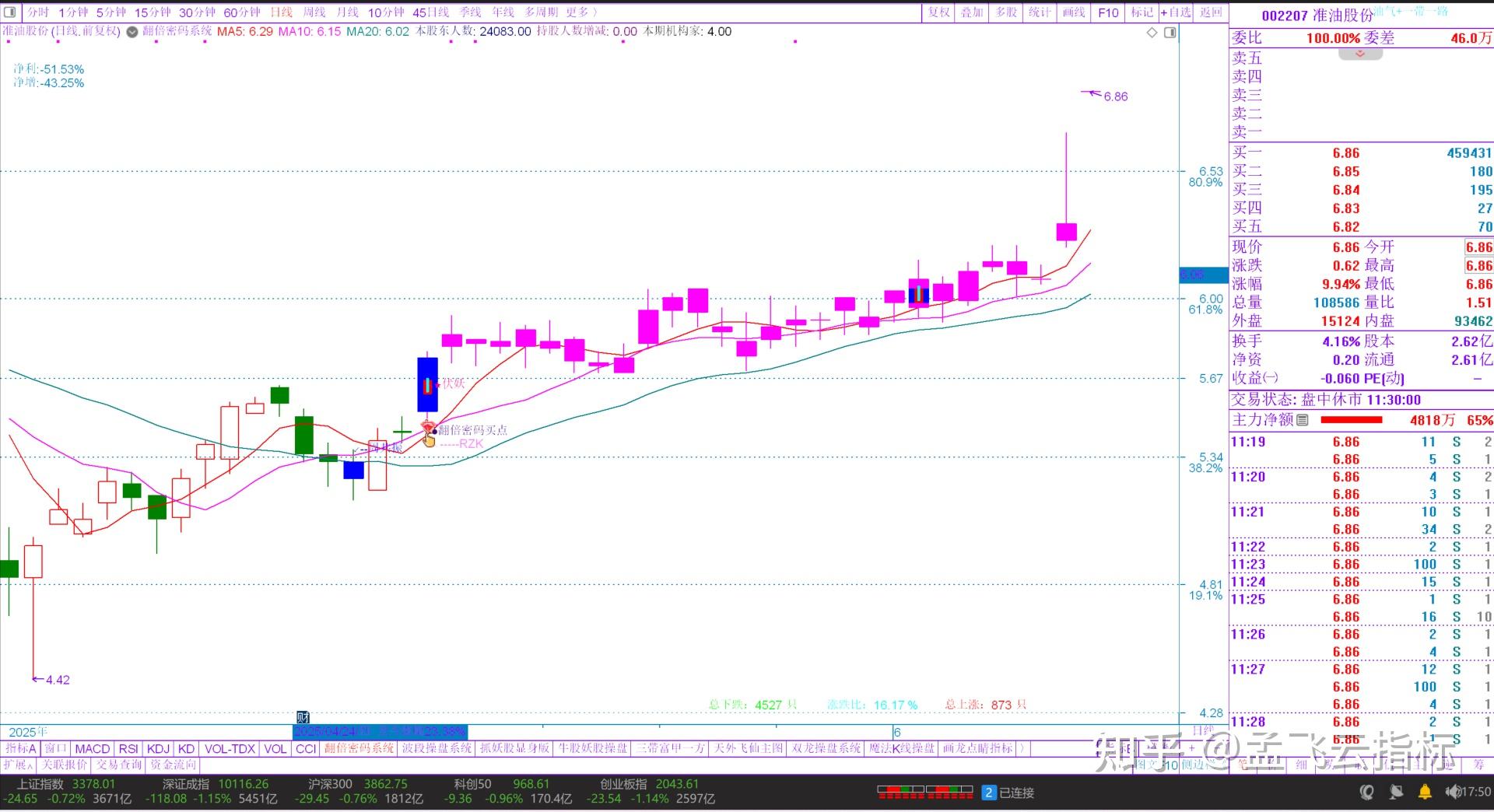Switch to the KD indicator
1494x812 pixels.
coord(186,748)
